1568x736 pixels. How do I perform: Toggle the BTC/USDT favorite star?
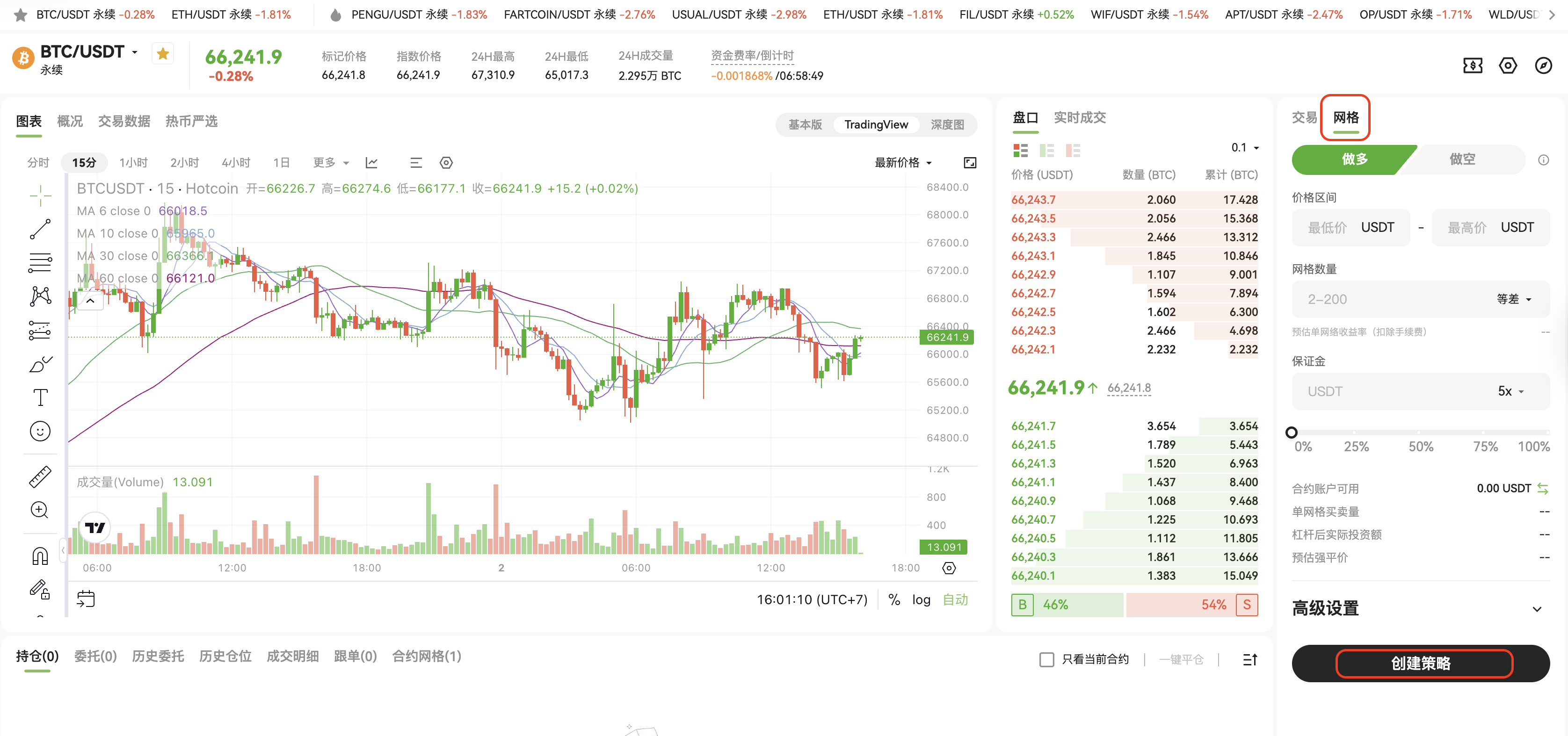point(162,54)
